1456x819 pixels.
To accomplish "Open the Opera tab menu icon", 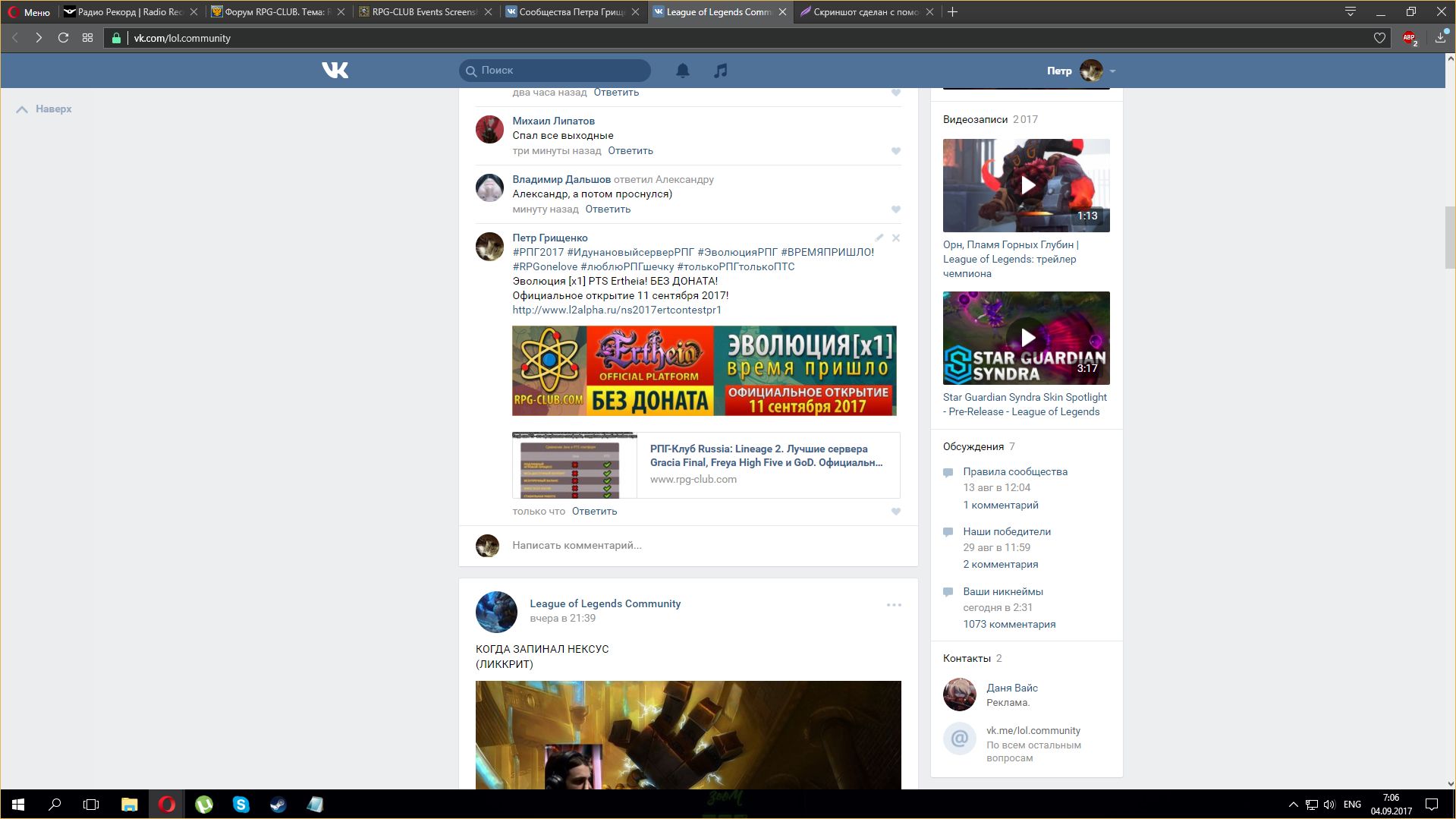I will pos(1351,11).
